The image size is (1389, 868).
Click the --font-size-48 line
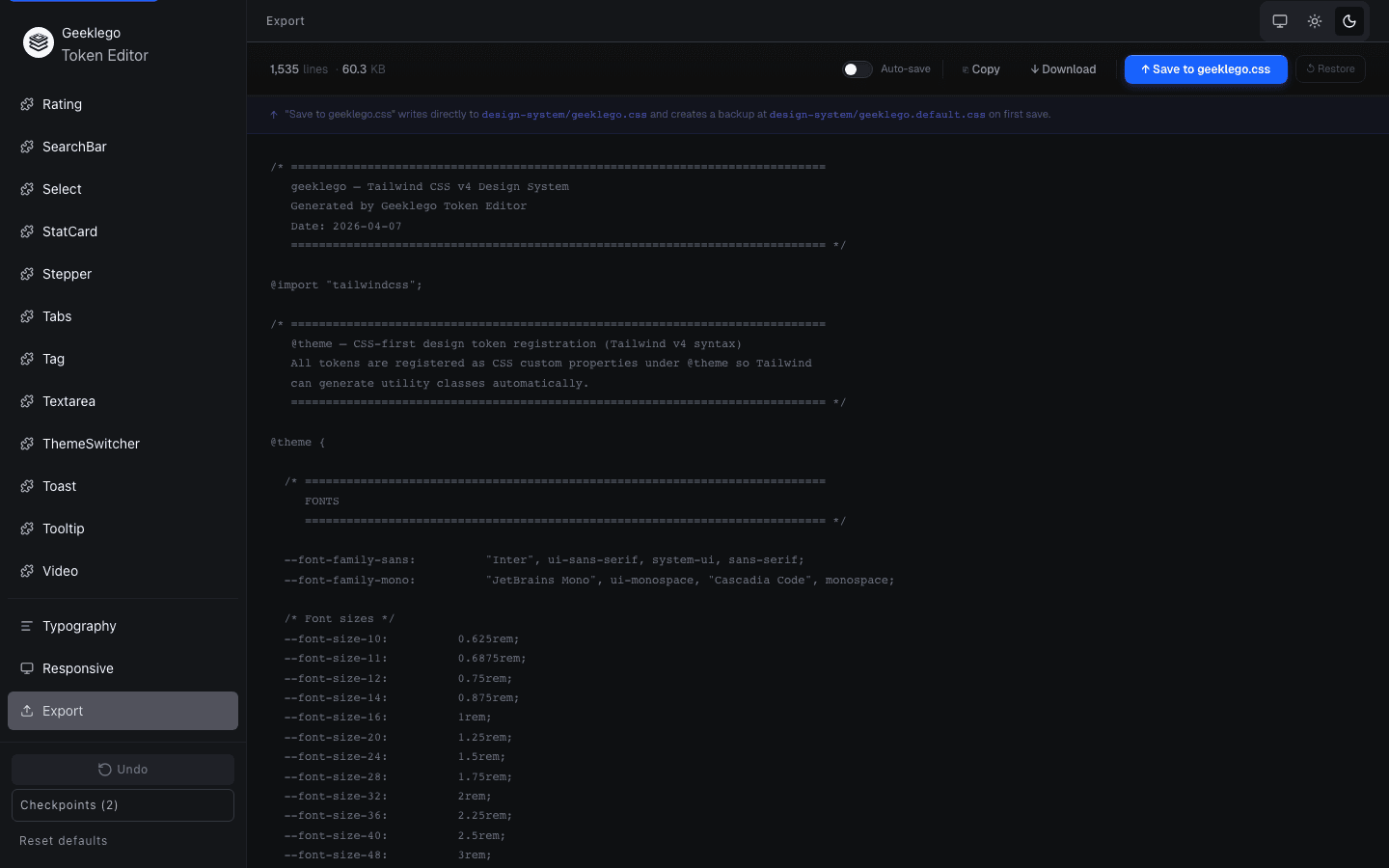point(388,855)
